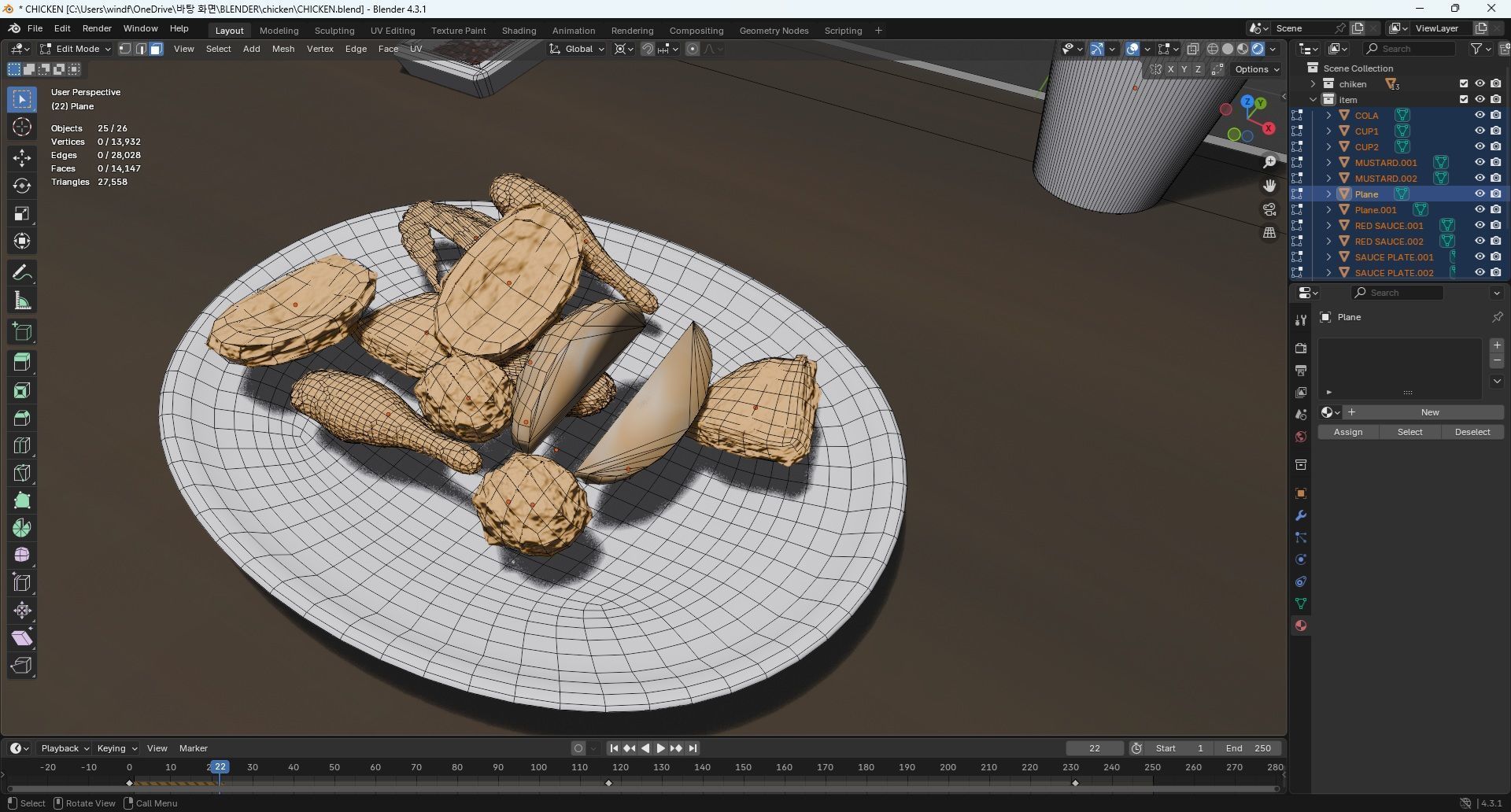The width and height of the screenshot is (1511, 812).
Task: Select the Spin tool
Action: 22,528
